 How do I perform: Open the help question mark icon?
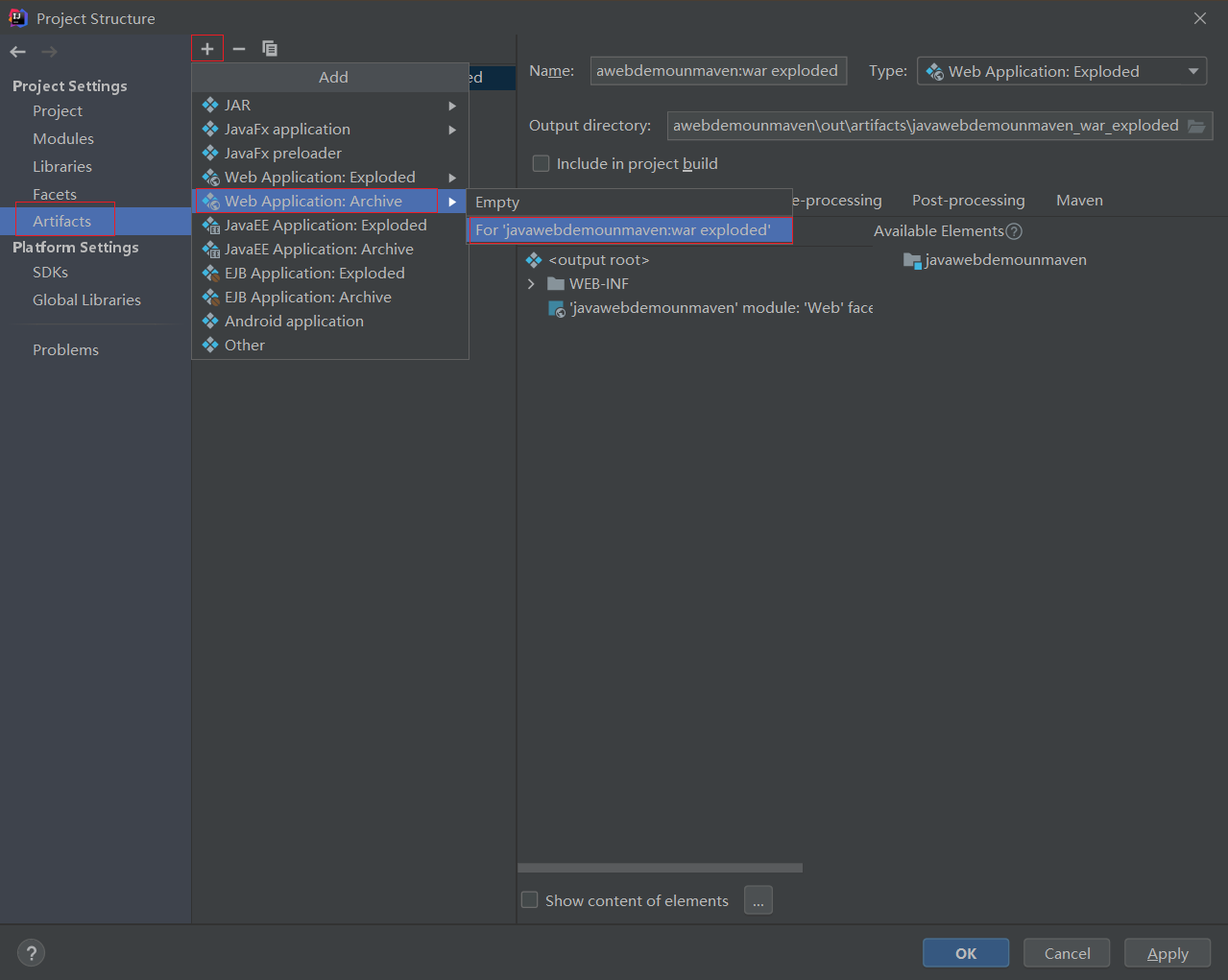pyautogui.click(x=32, y=953)
